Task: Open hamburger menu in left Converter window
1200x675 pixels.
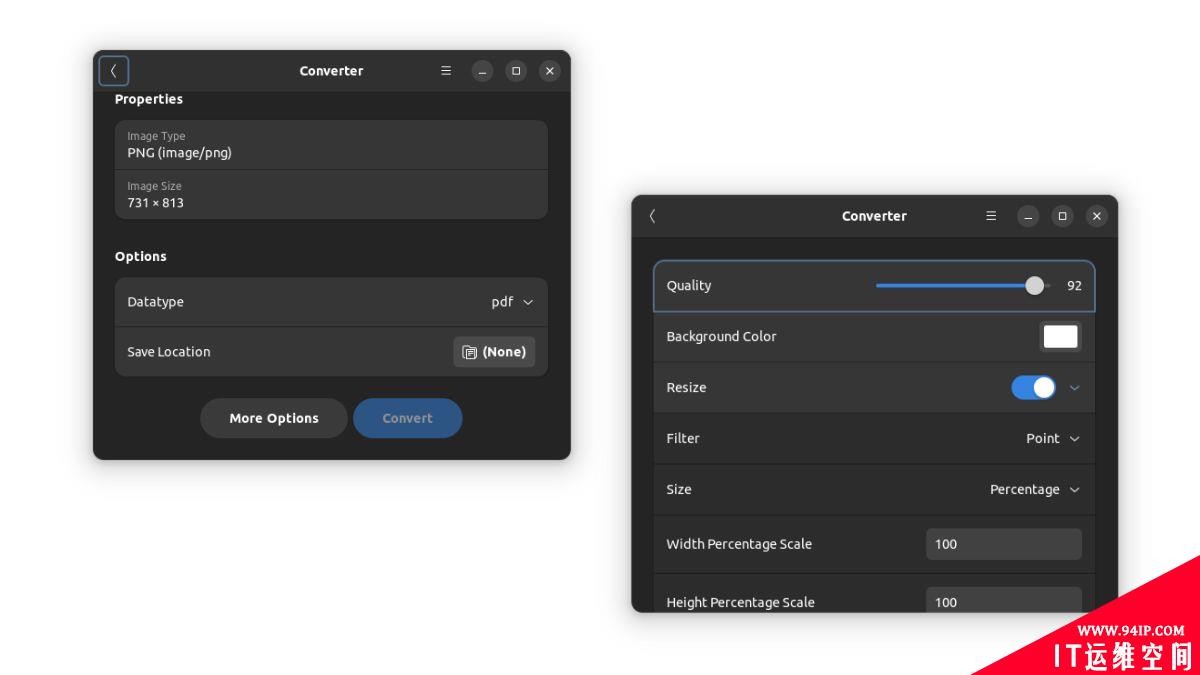Action: 446,71
